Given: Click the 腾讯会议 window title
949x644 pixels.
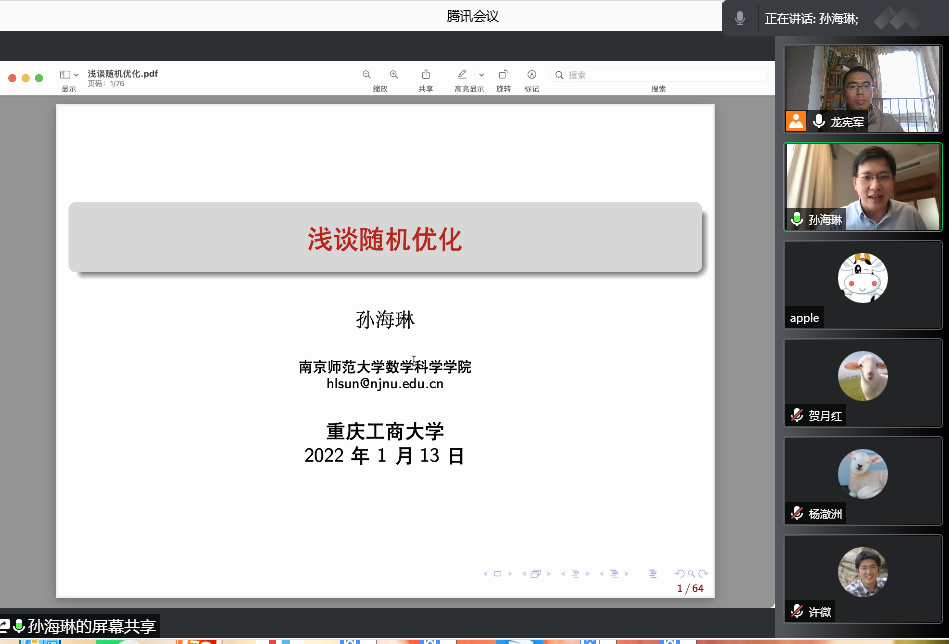Looking at the screenshot, I should click(472, 16).
